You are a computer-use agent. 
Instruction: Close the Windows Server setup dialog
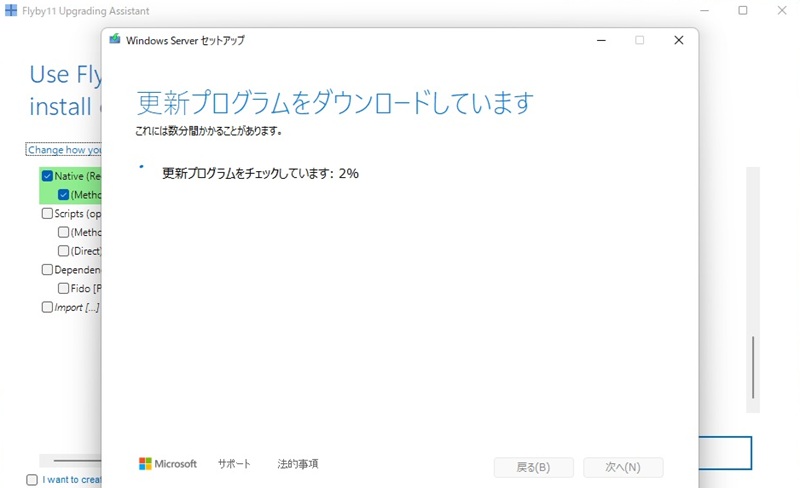point(678,40)
